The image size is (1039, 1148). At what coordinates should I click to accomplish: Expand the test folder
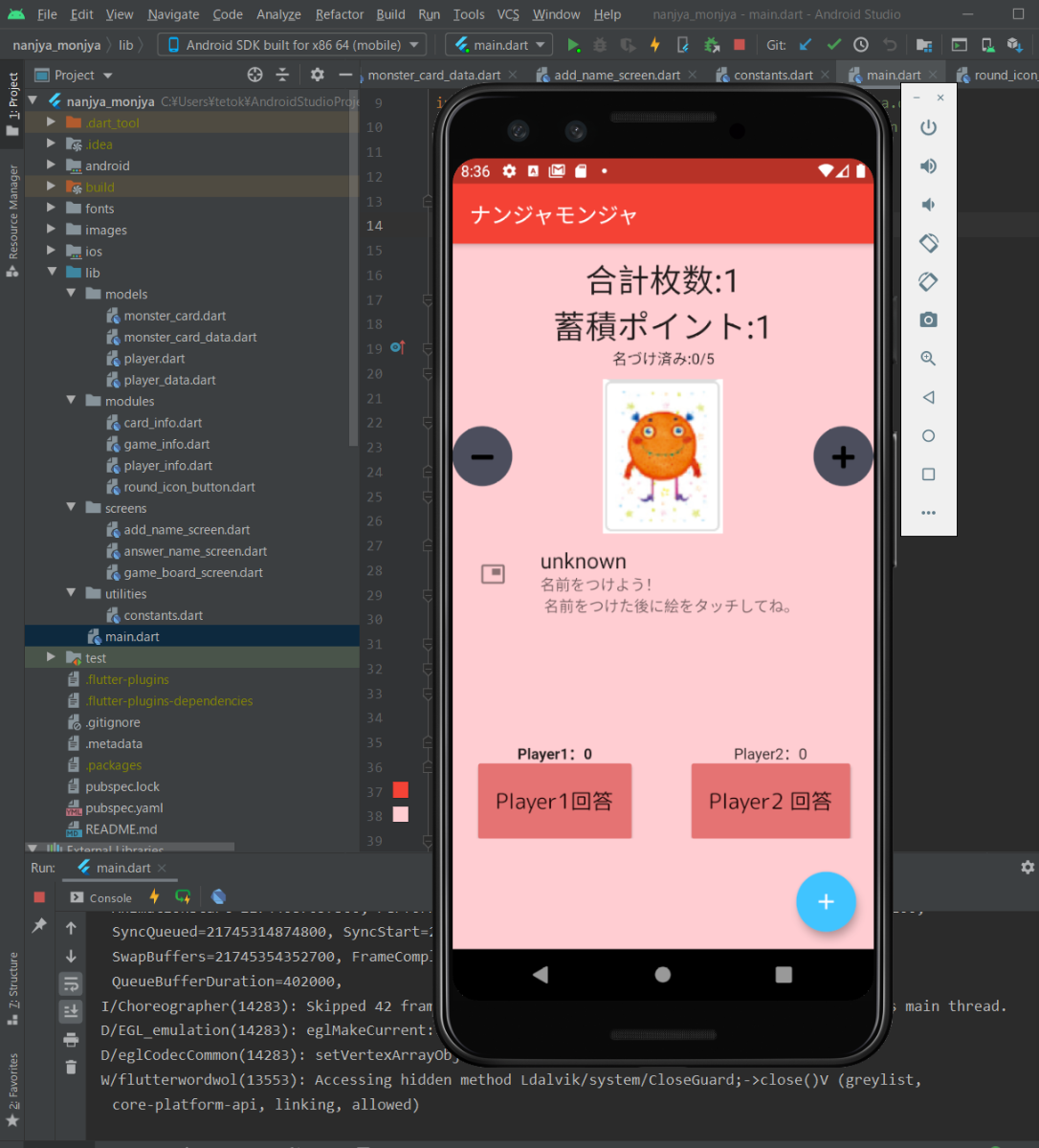52,658
